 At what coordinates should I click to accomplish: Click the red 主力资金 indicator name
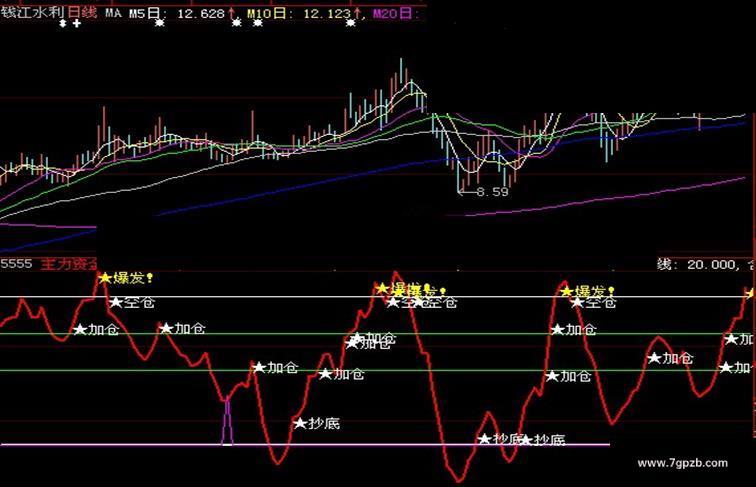pyautogui.click(x=68, y=264)
